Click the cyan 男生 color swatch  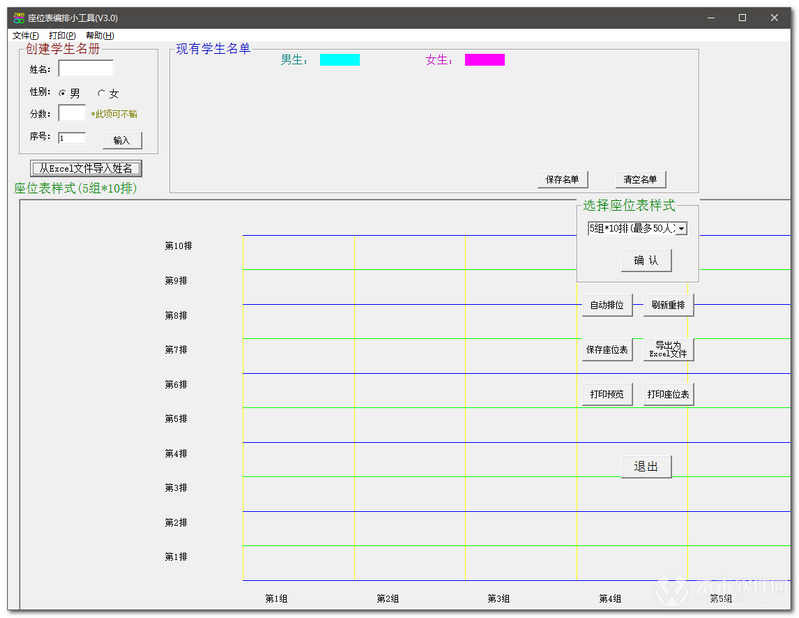[339, 60]
